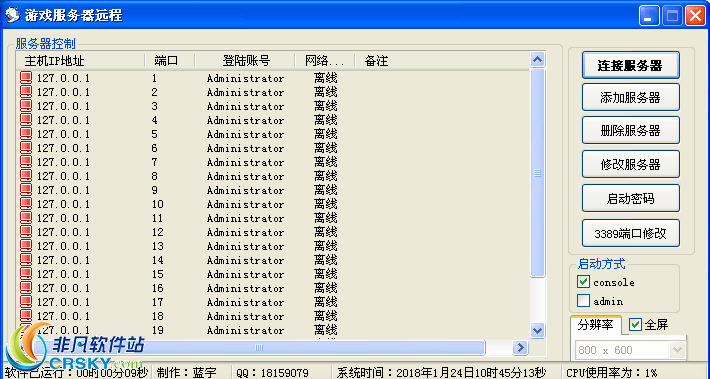This screenshot has height=379, width=710.
Task: Click the server icon for port 13 row
Action: 26,246
